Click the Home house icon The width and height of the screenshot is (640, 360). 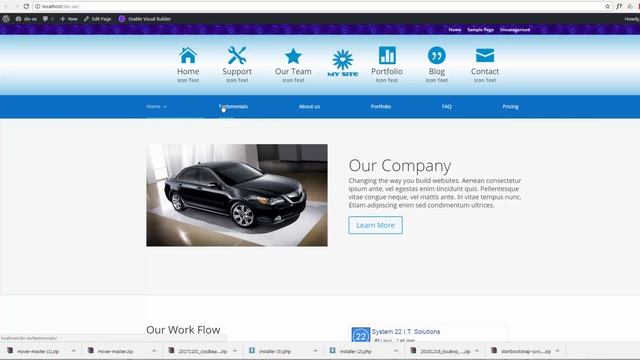pyautogui.click(x=188, y=56)
